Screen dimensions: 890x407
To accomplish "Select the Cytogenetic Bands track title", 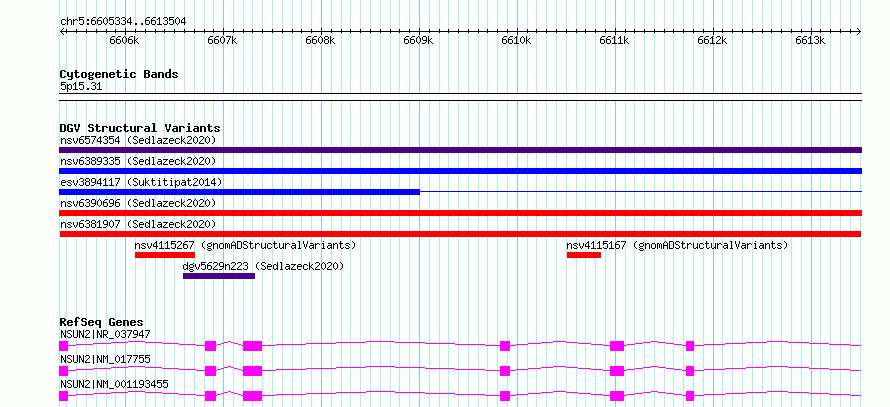I will point(119,74).
